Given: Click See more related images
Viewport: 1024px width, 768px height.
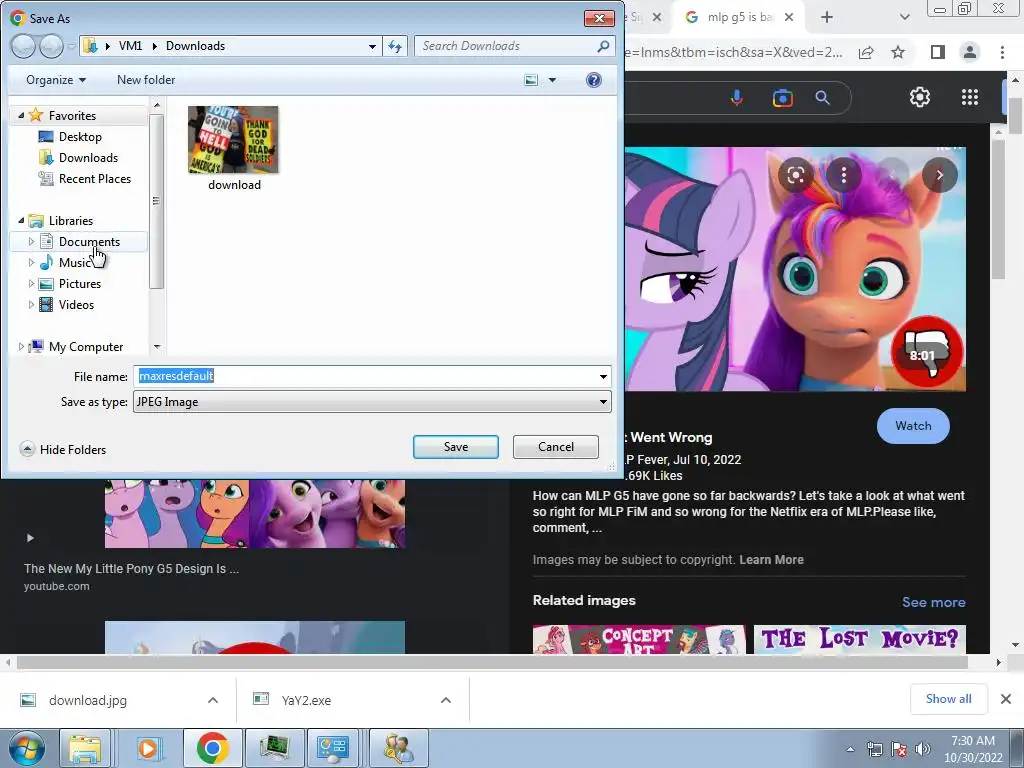Looking at the screenshot, I should coord(933,602).
